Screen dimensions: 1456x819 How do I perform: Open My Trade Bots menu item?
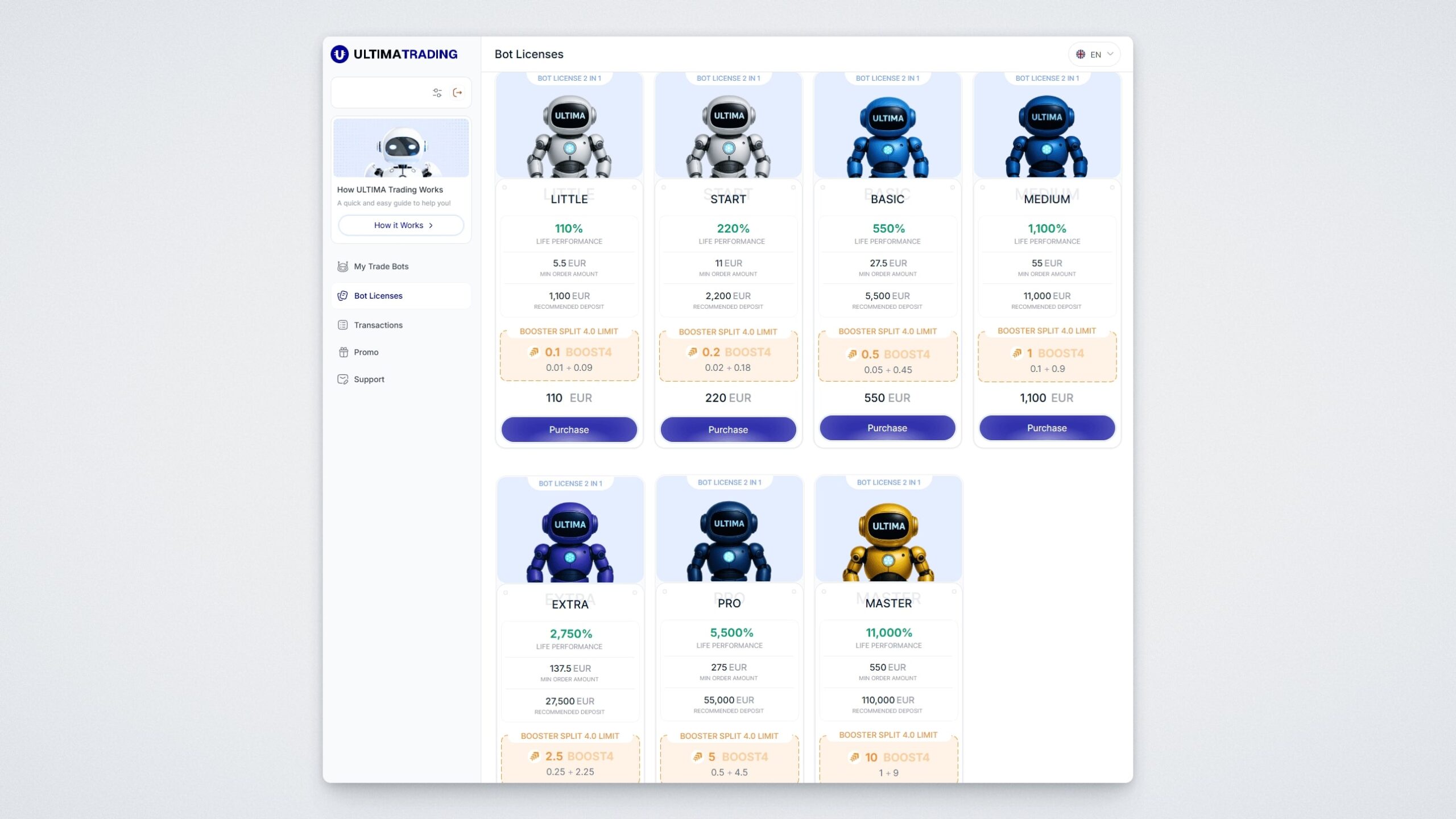click(x=401, y=266)
